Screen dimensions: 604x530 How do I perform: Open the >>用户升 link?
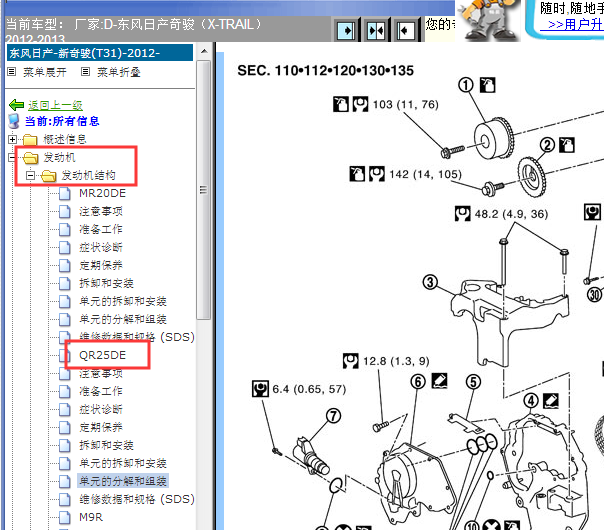pyautogui.click(x=572, y=25)
